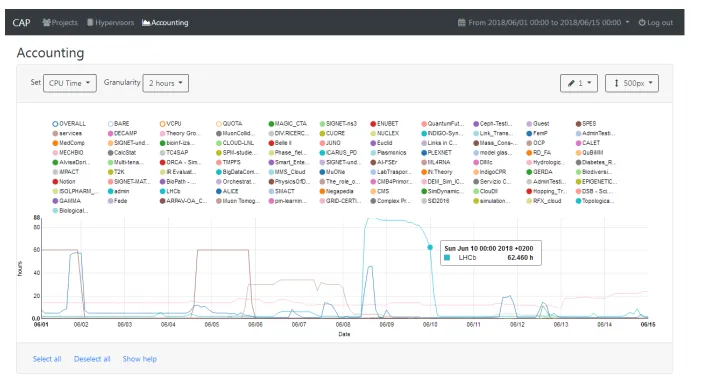Toggle the JUNO series
704x378 pixels.
[330, 143]
